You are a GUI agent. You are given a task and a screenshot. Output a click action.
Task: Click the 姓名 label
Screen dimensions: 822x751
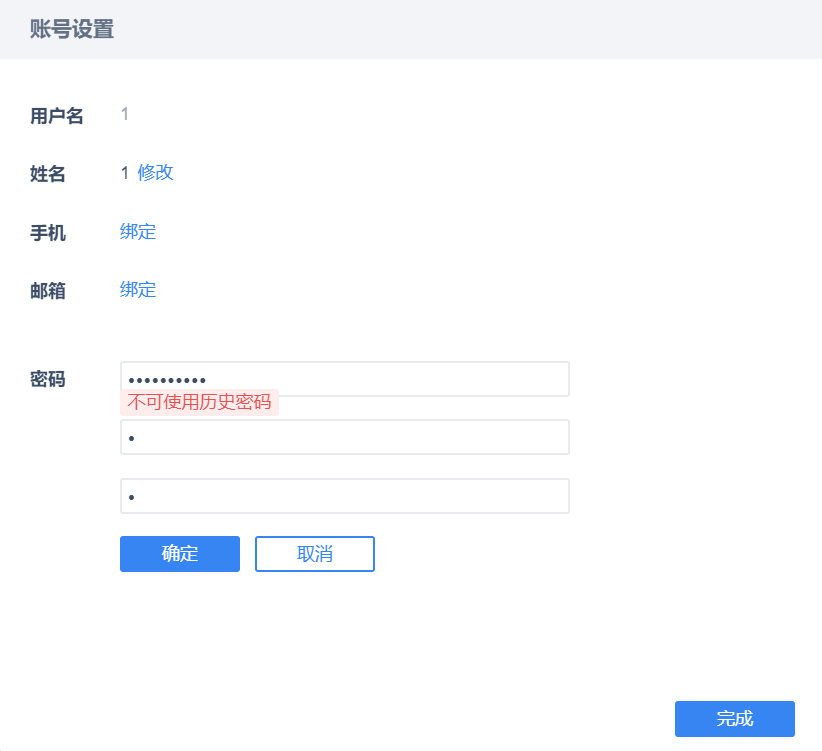coord(48,174)
